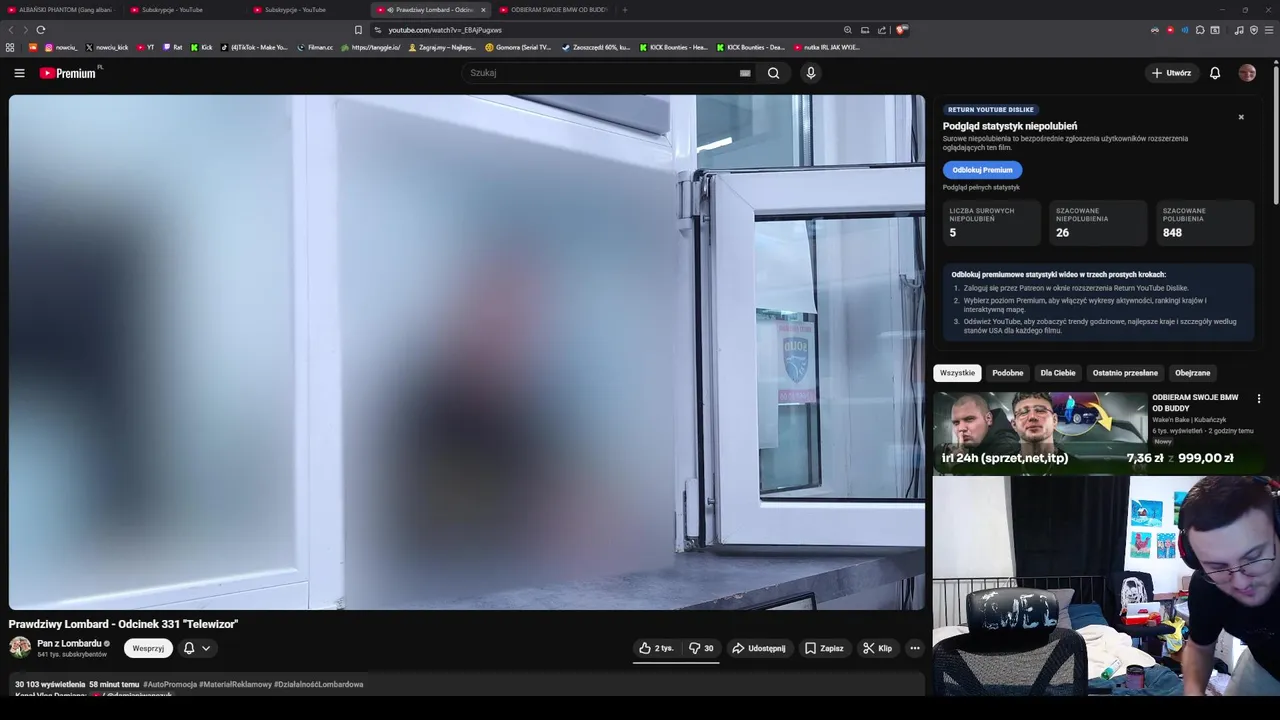The height and width of the screenshot is (720, 1280).
Task: Open the Kick bookmark
Action: point(202,47)
